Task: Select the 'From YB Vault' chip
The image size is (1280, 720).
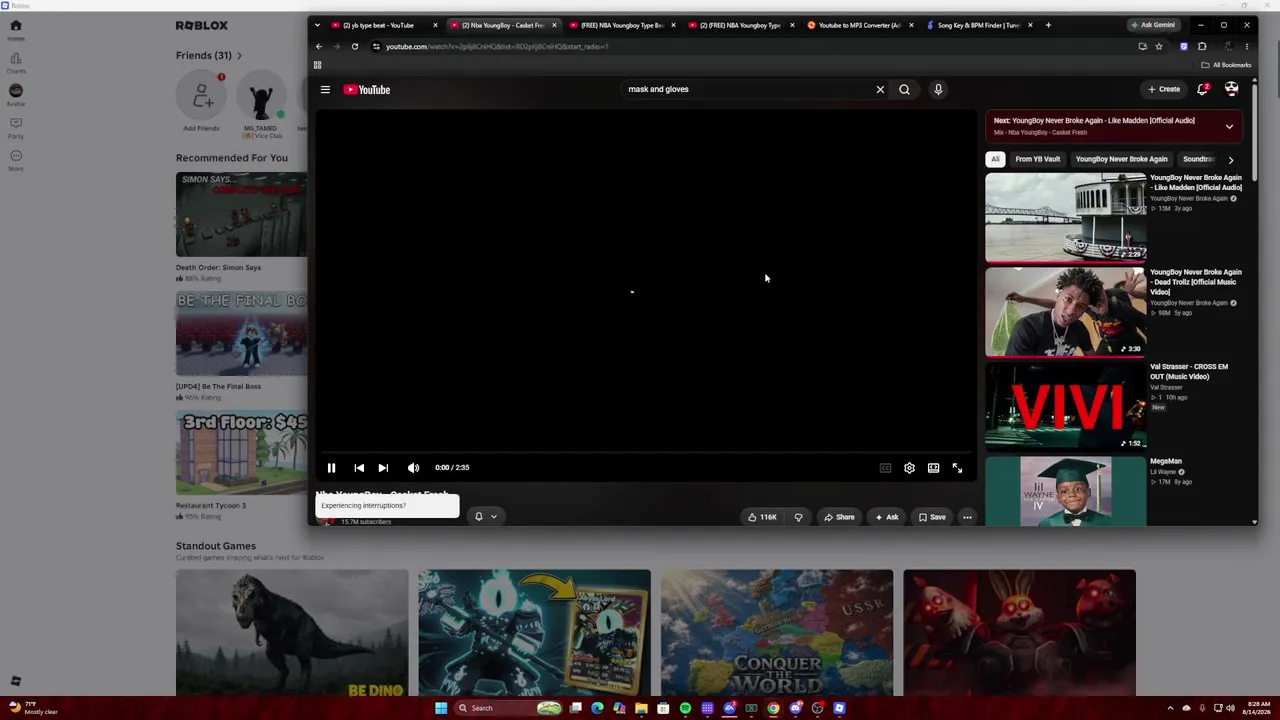Action: (x=1037, y=159)
